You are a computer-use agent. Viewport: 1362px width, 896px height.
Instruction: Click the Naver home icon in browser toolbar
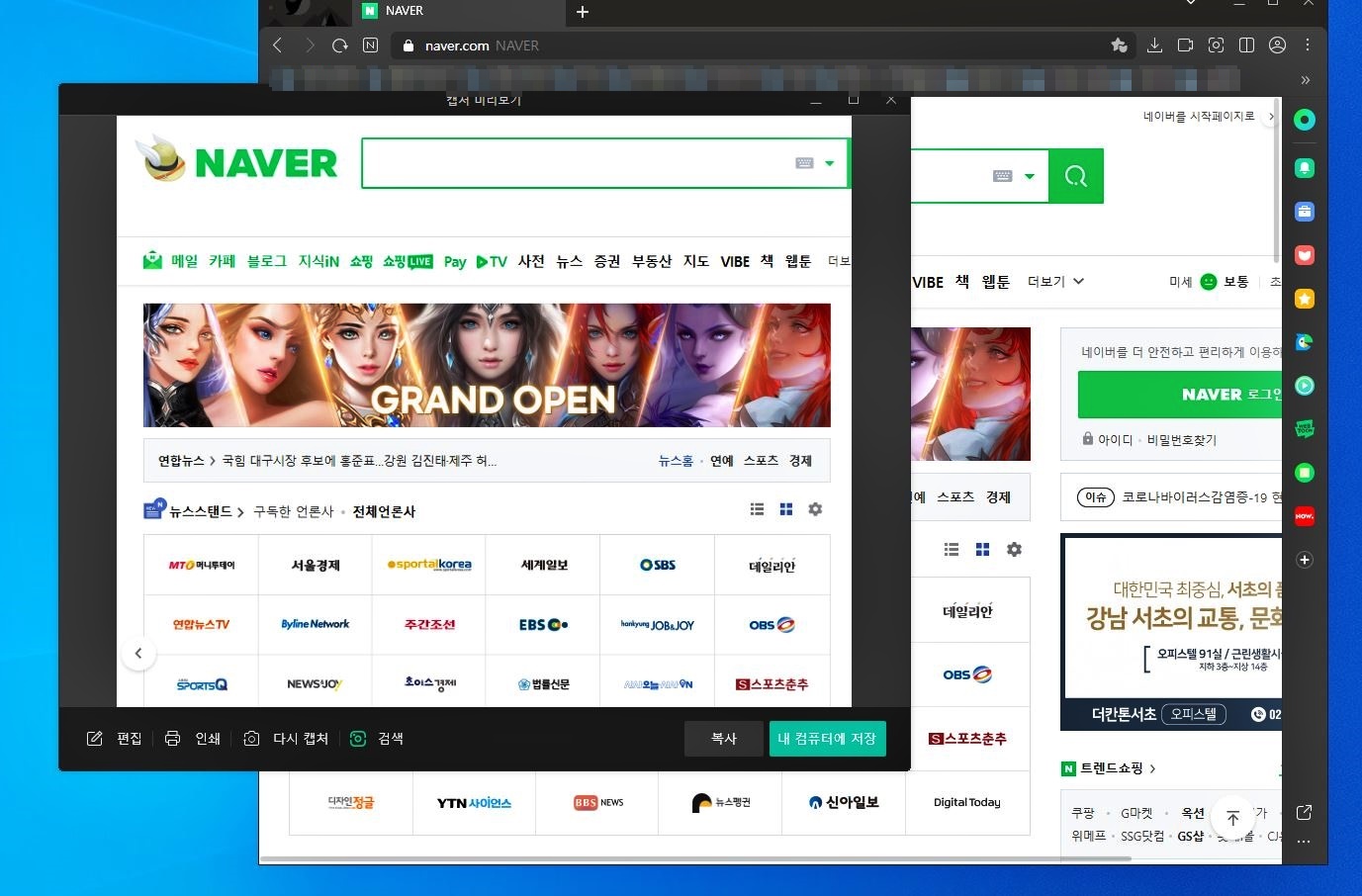click(370, 45)
